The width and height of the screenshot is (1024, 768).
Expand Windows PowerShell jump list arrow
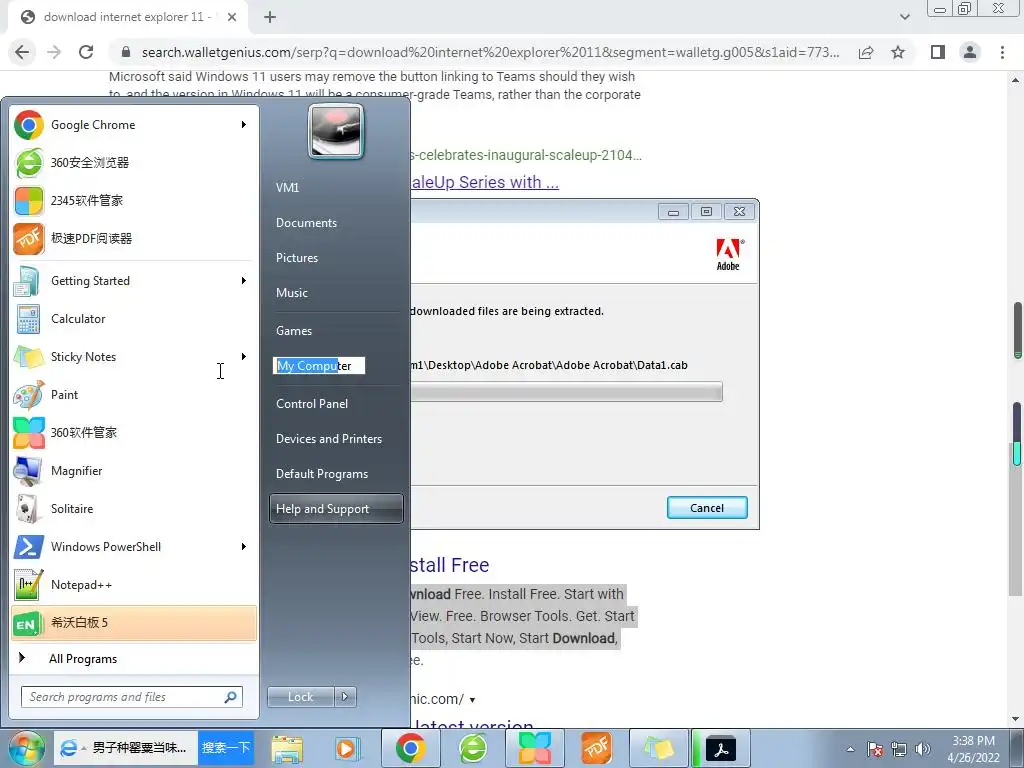click(244, 547)
